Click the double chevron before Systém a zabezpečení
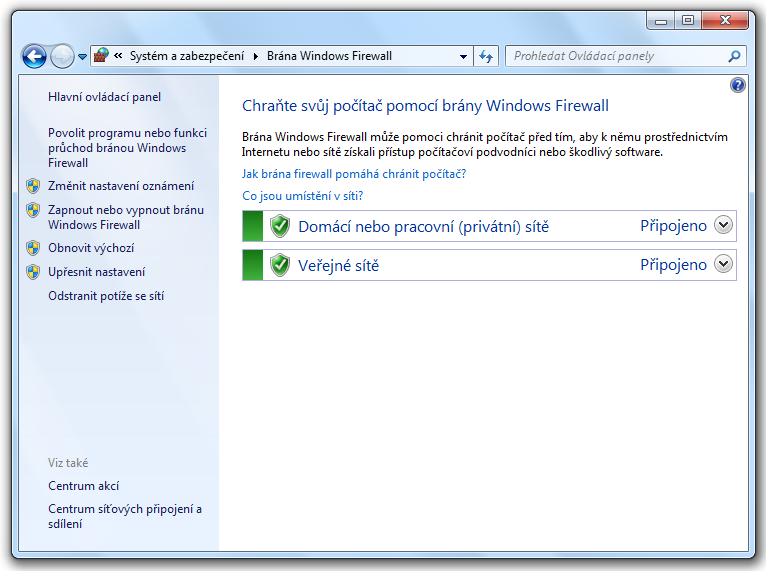Viewport: 766px width, 571px height. point(118,56)
